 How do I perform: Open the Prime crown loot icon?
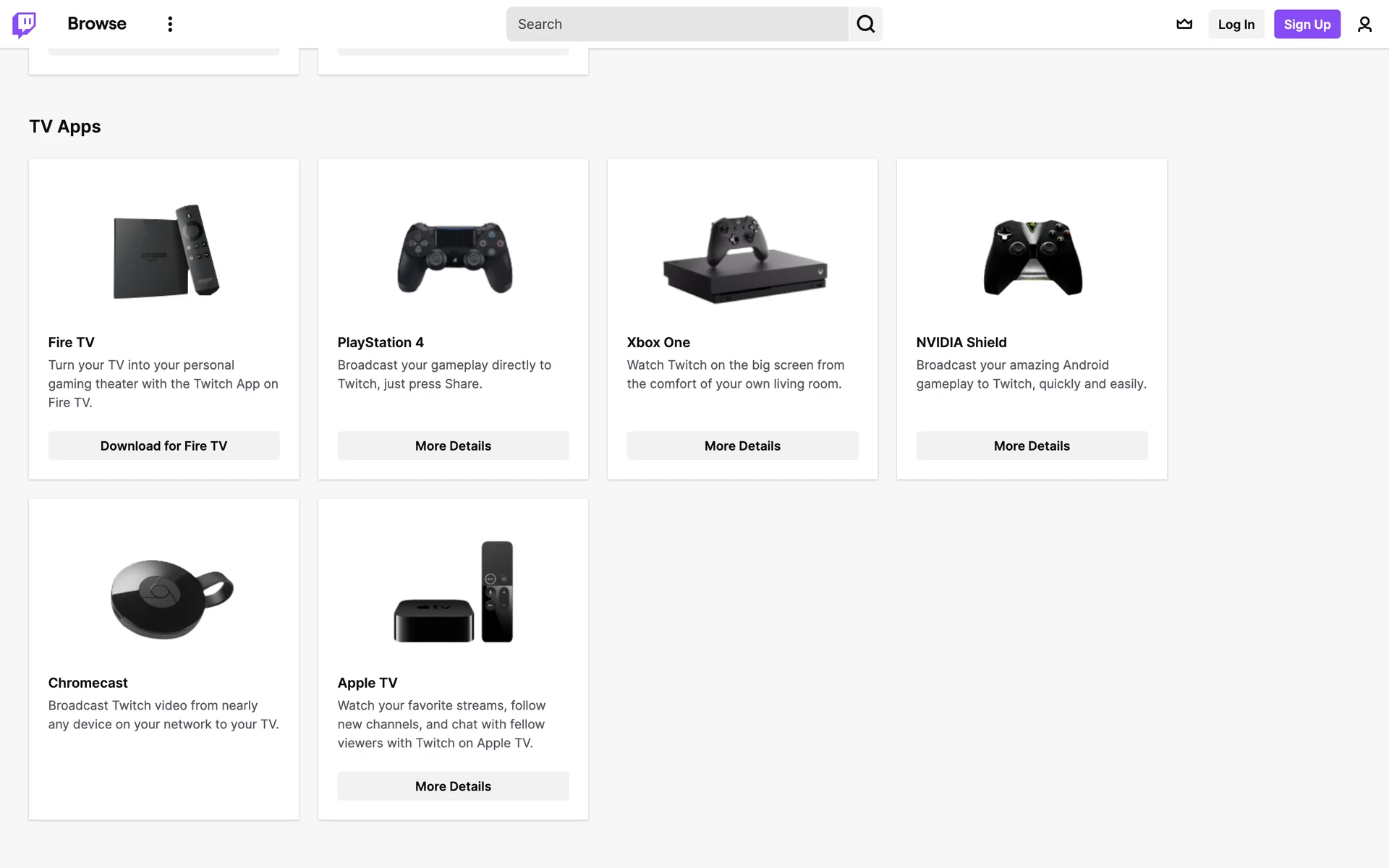(x=1184, y=25)
